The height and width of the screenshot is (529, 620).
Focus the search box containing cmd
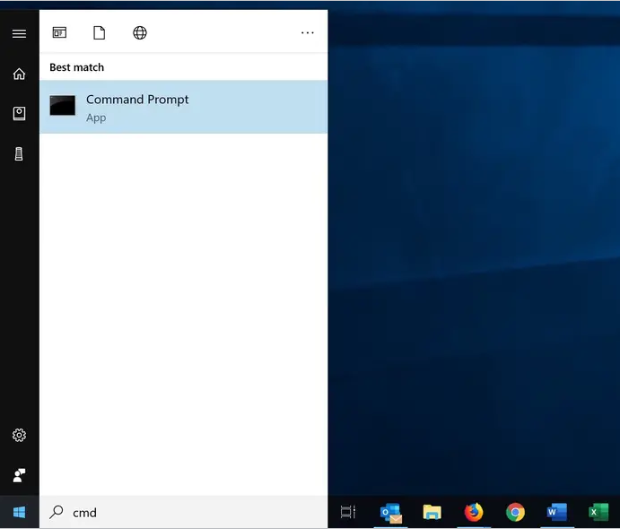(183, 512)
